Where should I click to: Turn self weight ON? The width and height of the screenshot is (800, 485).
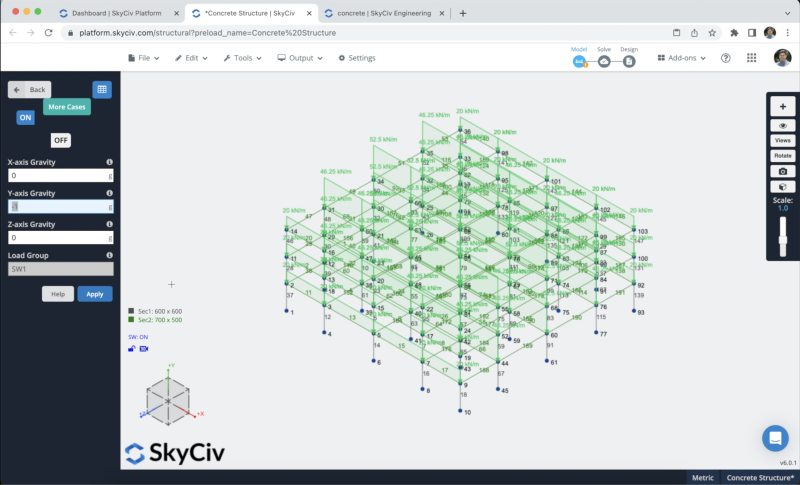coord(25,118)
